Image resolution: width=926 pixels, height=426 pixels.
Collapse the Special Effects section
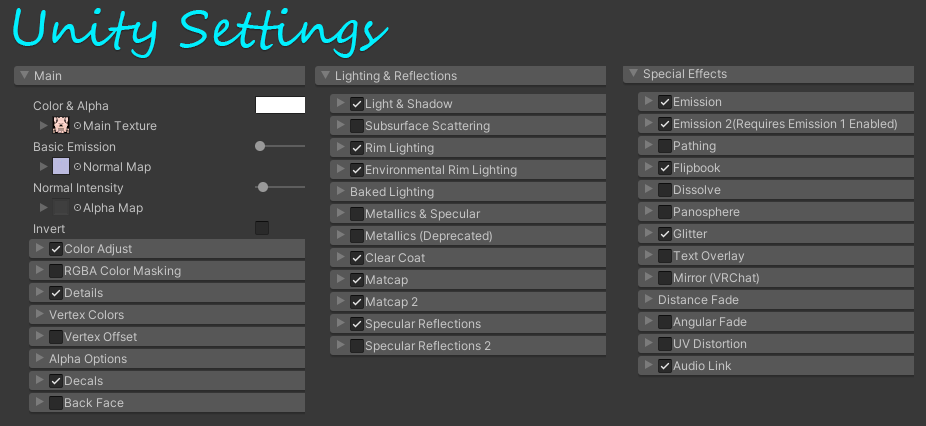coord(633,73)
